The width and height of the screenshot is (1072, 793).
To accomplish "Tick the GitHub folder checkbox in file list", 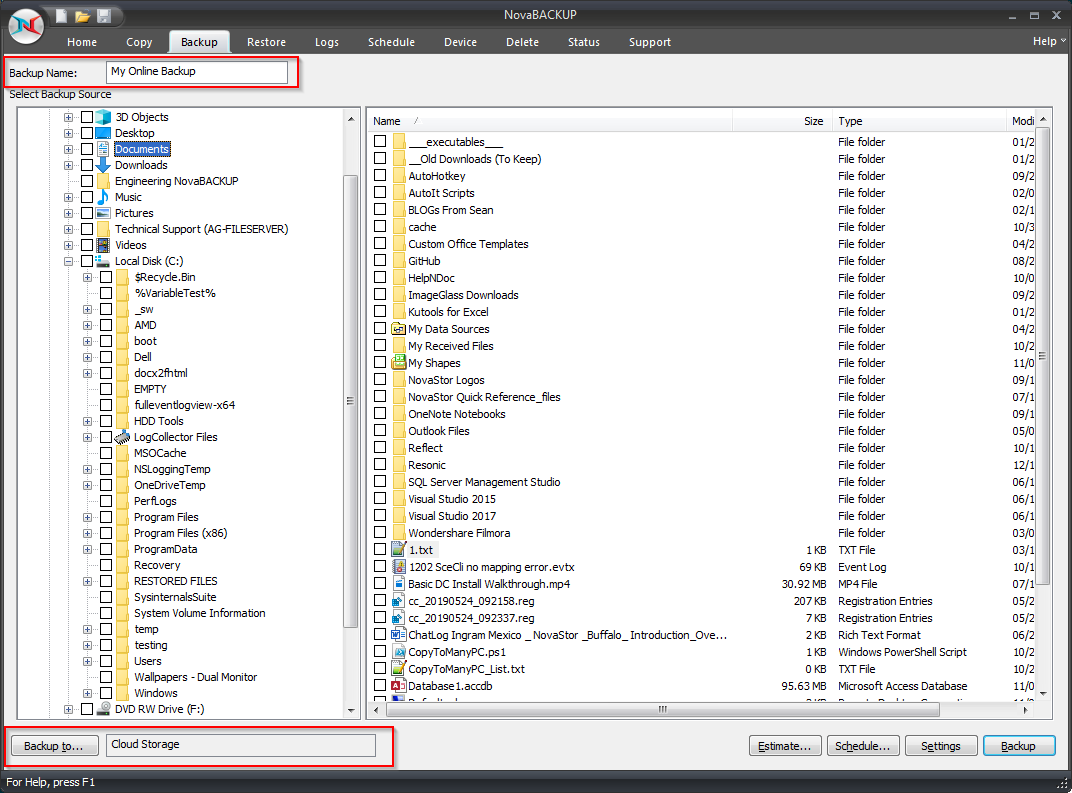I will [380, 260].
